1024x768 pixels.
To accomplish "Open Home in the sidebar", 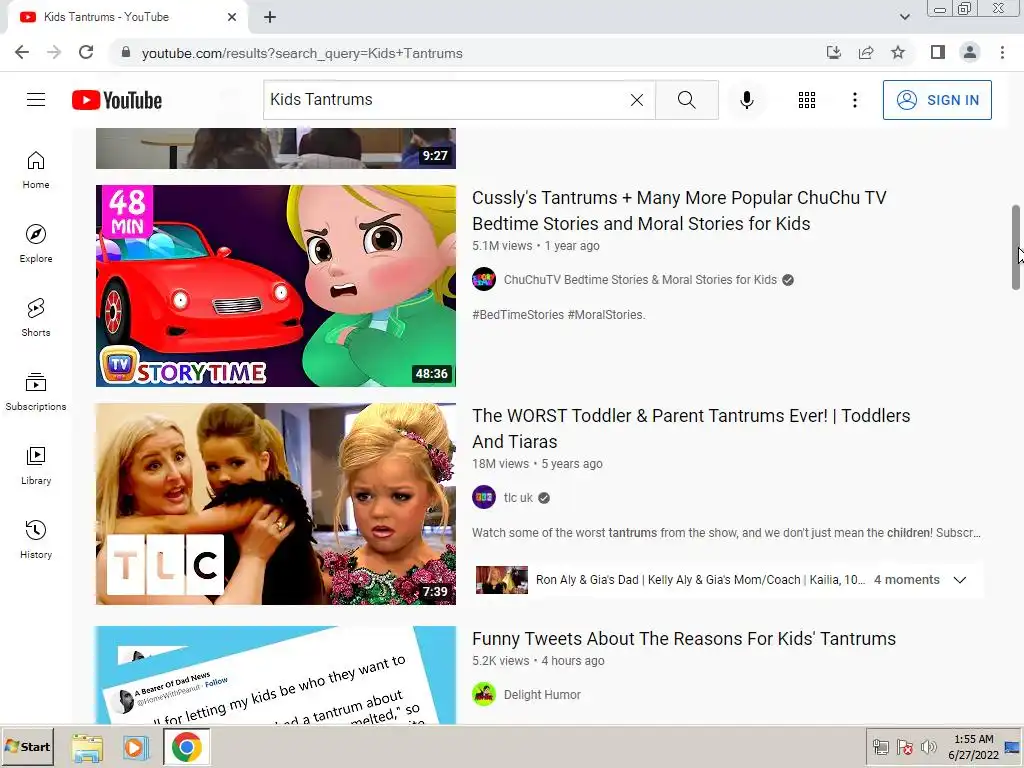I will [x=36, y=170].
